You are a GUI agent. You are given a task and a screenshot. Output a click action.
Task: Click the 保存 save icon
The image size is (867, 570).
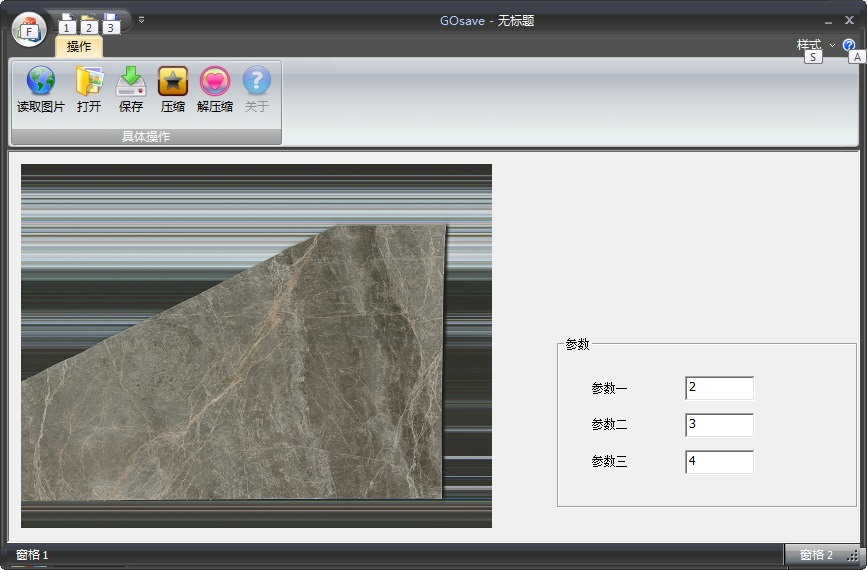(x=131, y=82)
